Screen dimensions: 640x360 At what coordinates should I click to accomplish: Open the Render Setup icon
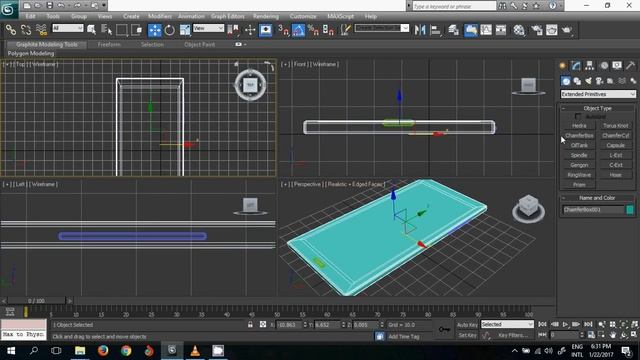pos(536,30)
